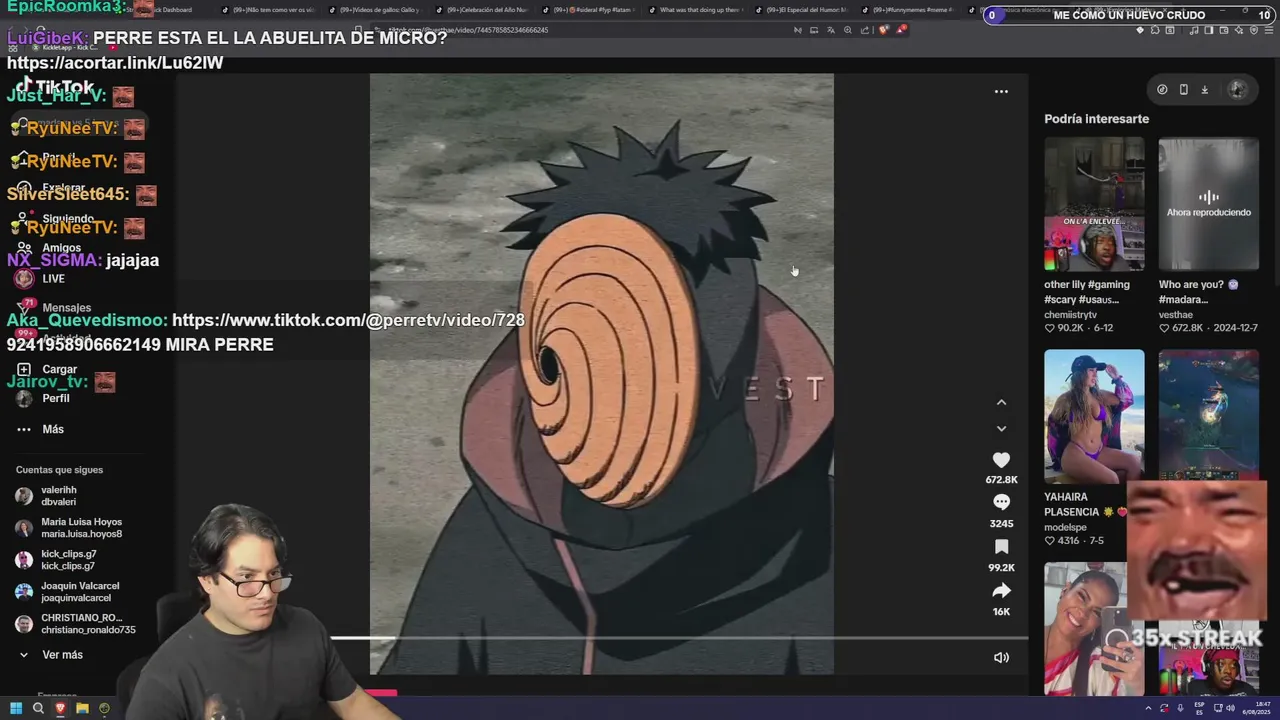Expand 'Ver más' followed accounts
This screenshot has height=720, width=1280.
click(x=50, y=654)
